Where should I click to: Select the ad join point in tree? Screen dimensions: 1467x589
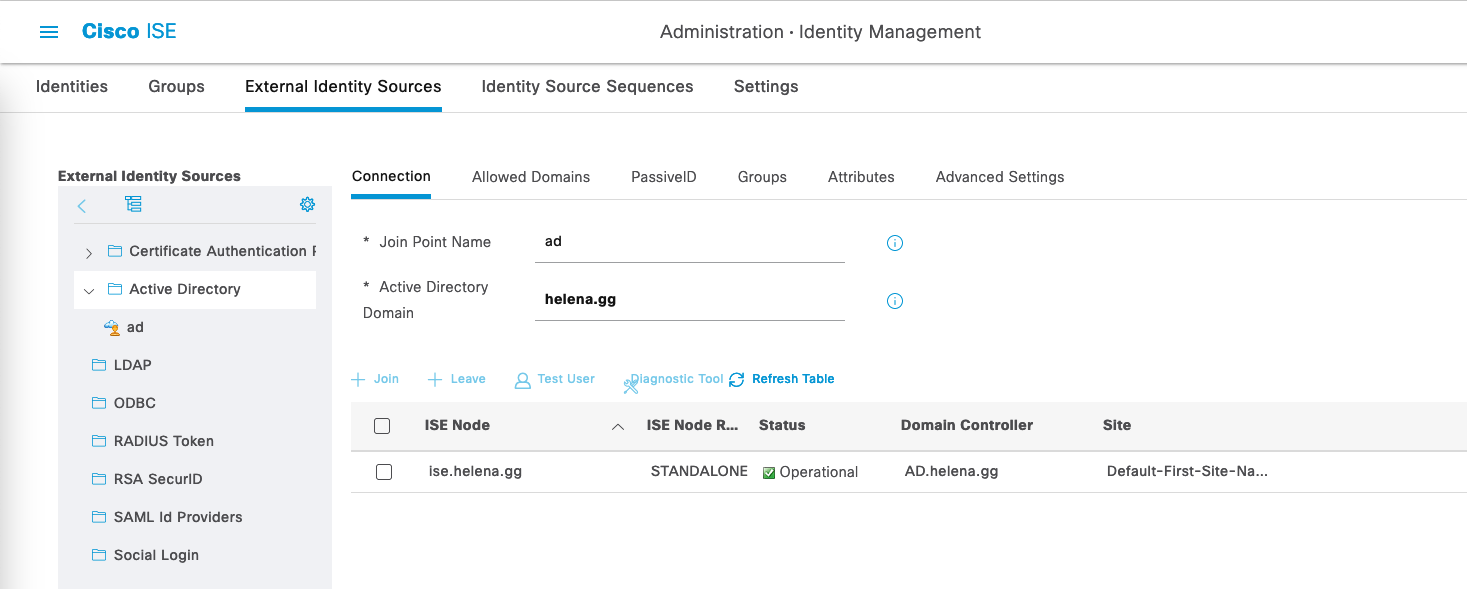pos(134,327)
